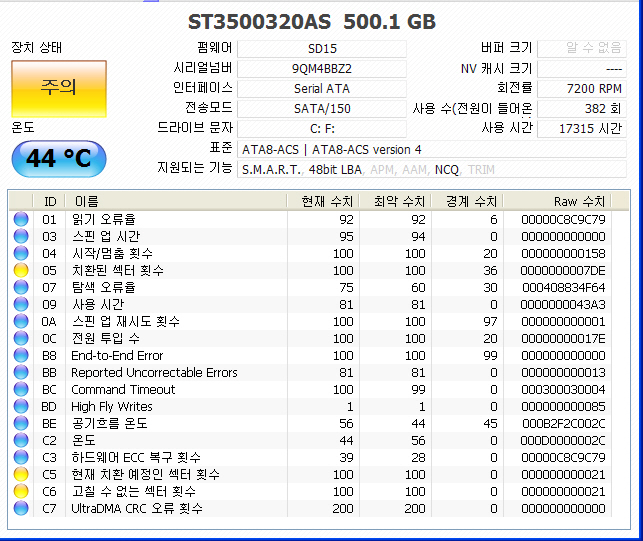Select the Command Timeout row name
The height and width of the screenshot is (541, 643).
(123, 389)
